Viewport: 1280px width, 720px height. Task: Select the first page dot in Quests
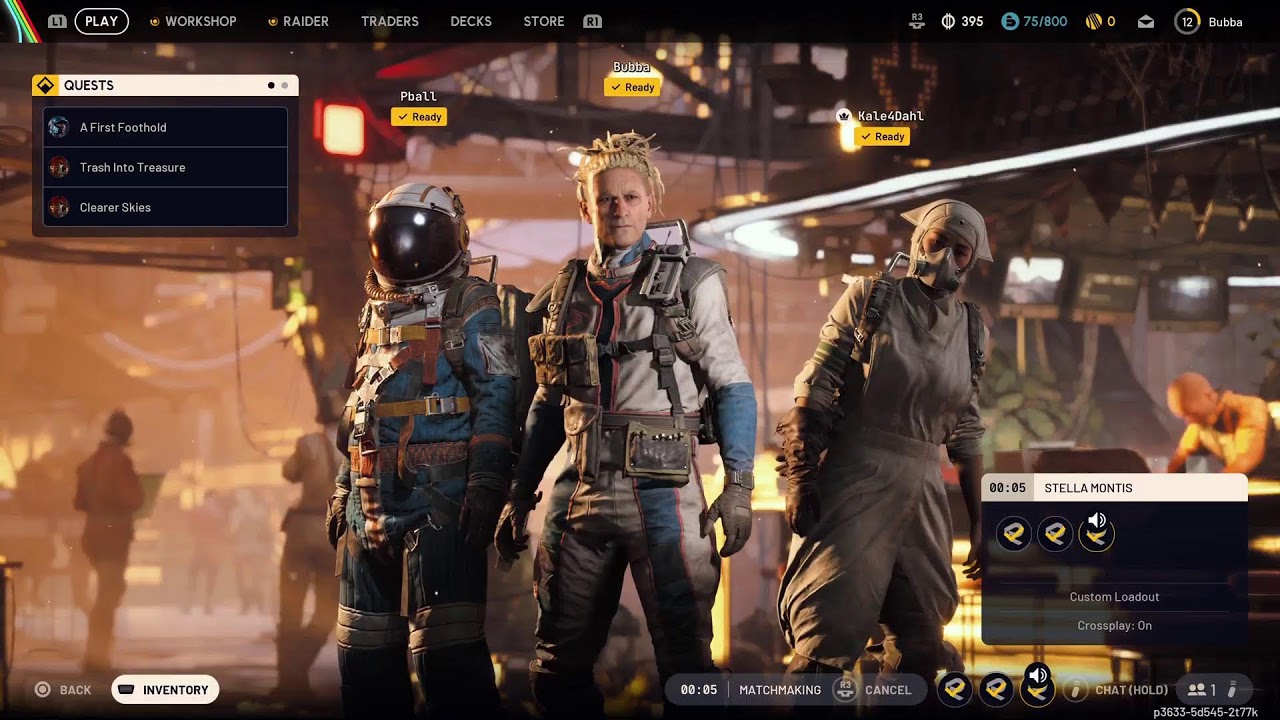pos(271,86)
